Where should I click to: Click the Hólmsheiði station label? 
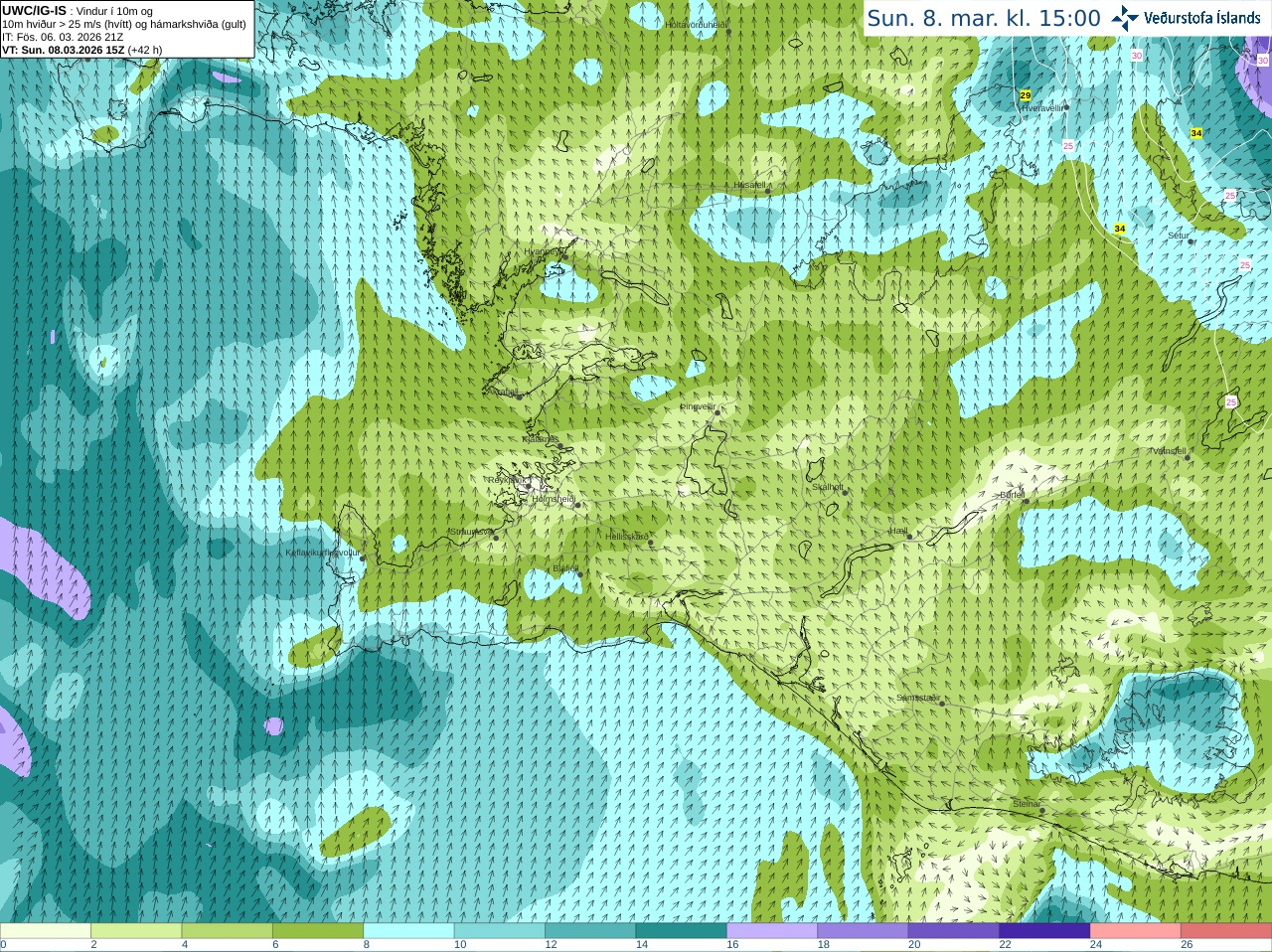pyautogui.click(x=554, y=499)
